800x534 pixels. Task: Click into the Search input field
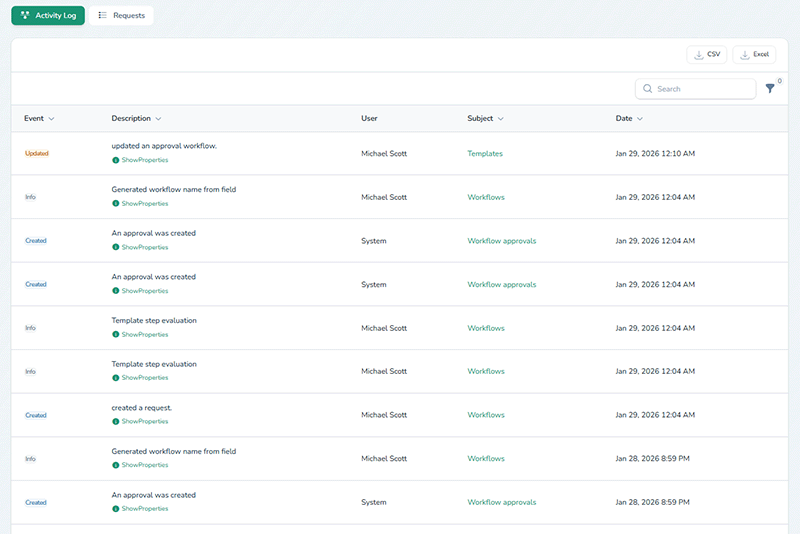tap(702, 89)
